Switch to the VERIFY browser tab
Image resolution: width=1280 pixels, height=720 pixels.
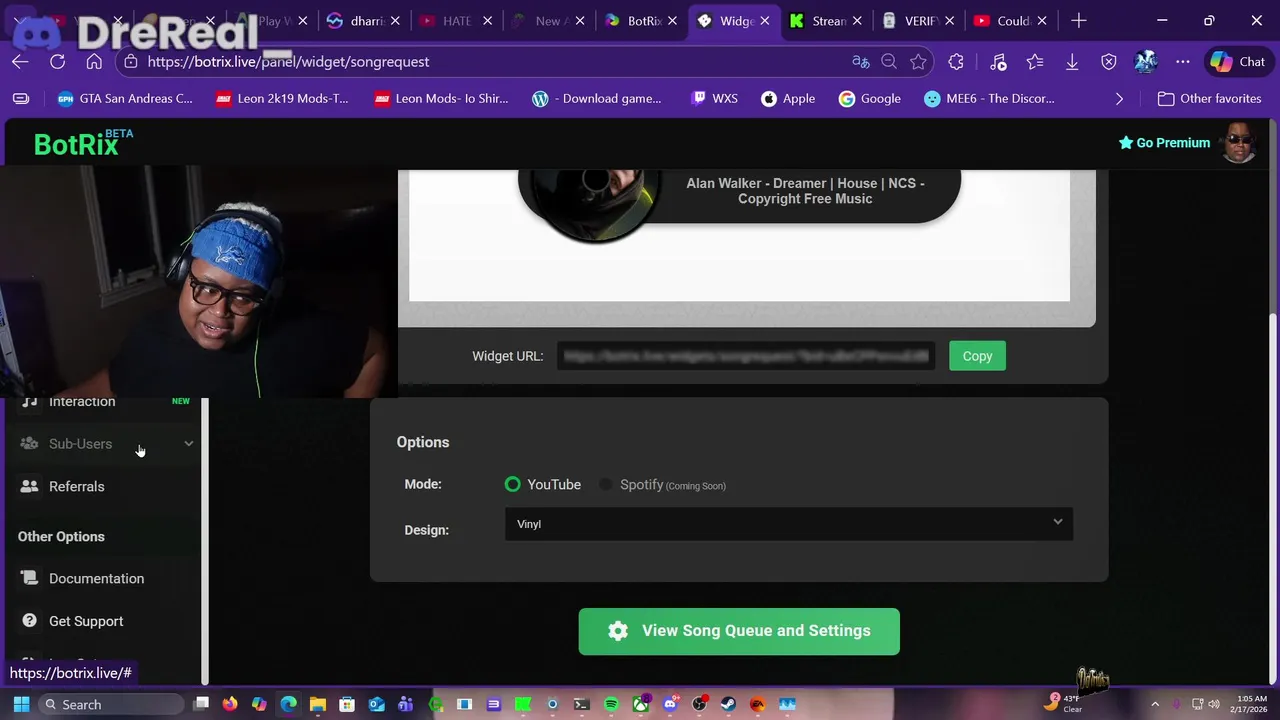pyautogui.click(x=918, y=21)
